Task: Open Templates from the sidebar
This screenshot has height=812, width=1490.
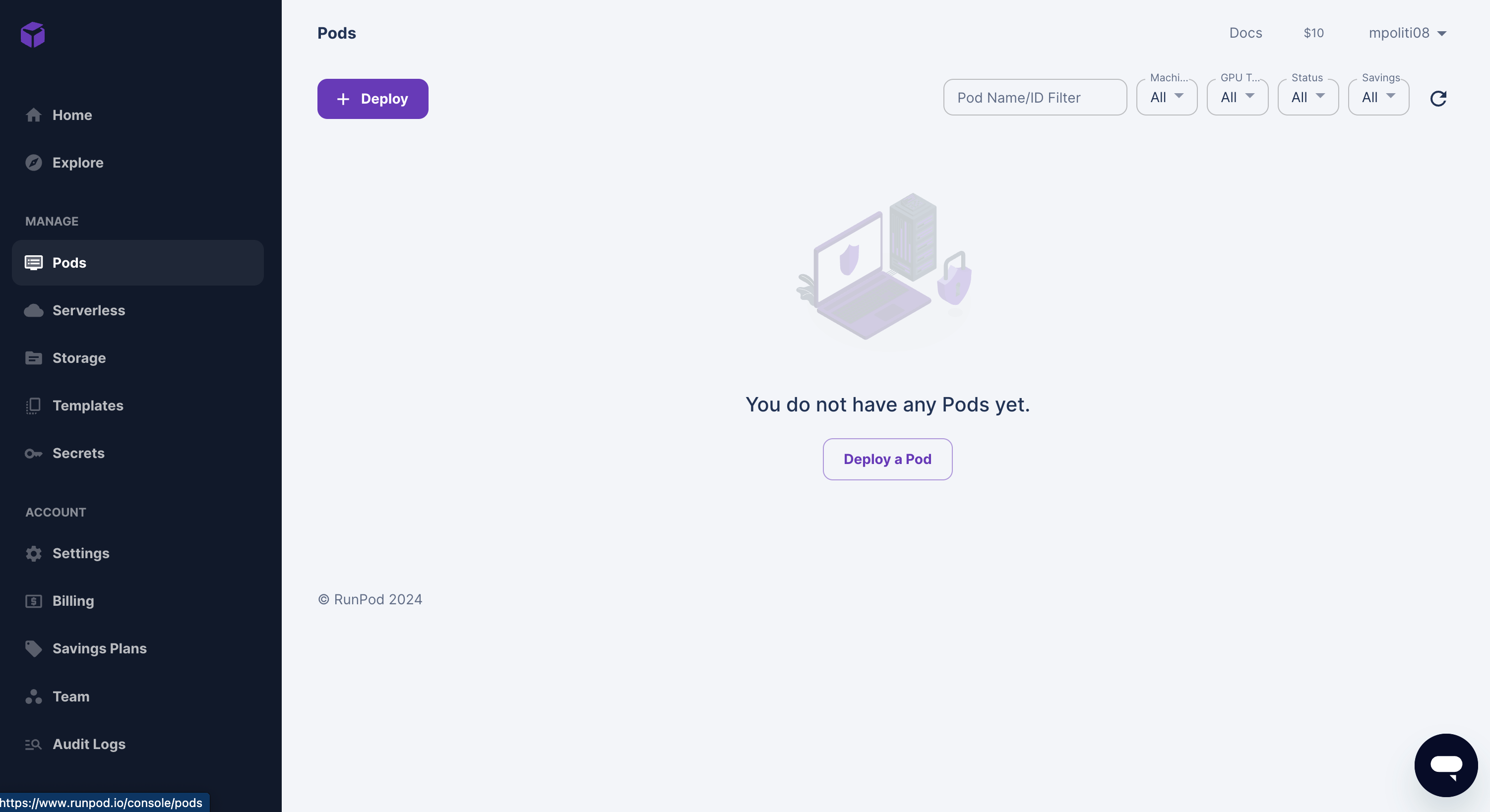Action: (x=87, y=406)
